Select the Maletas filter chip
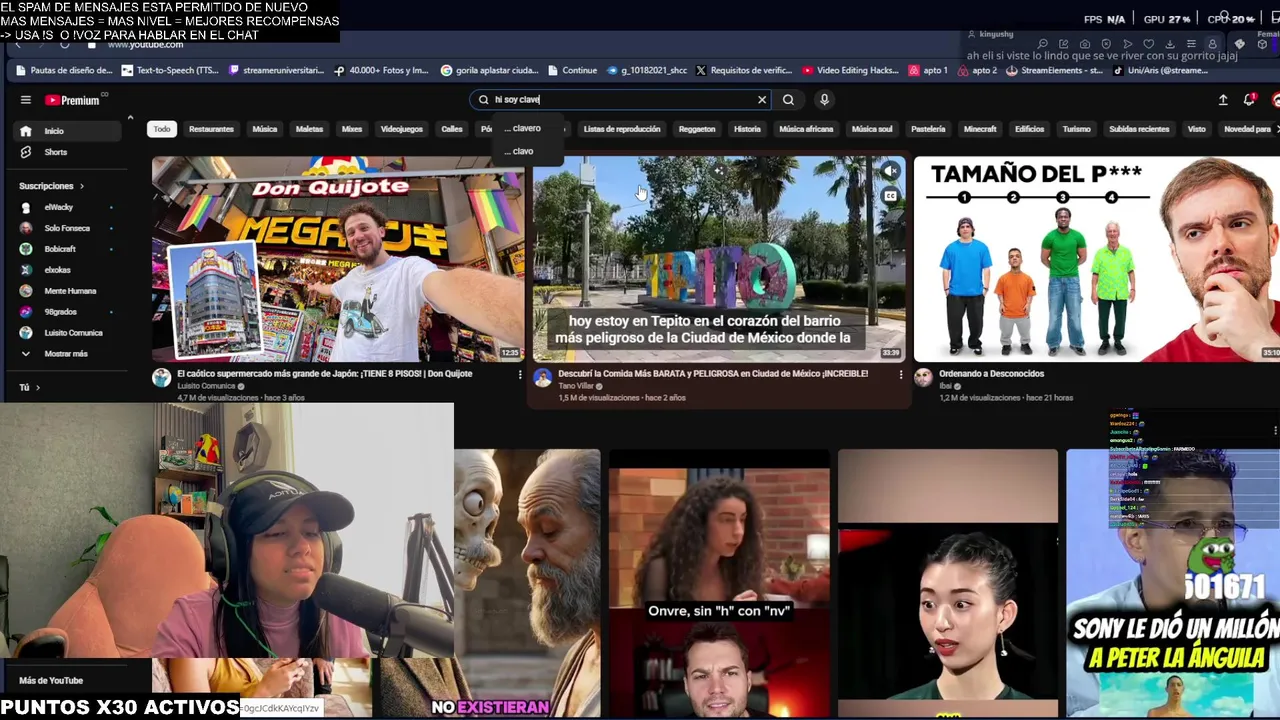Image resolution: width=1280 pixels, height=720 pixels. coord(309,129)
